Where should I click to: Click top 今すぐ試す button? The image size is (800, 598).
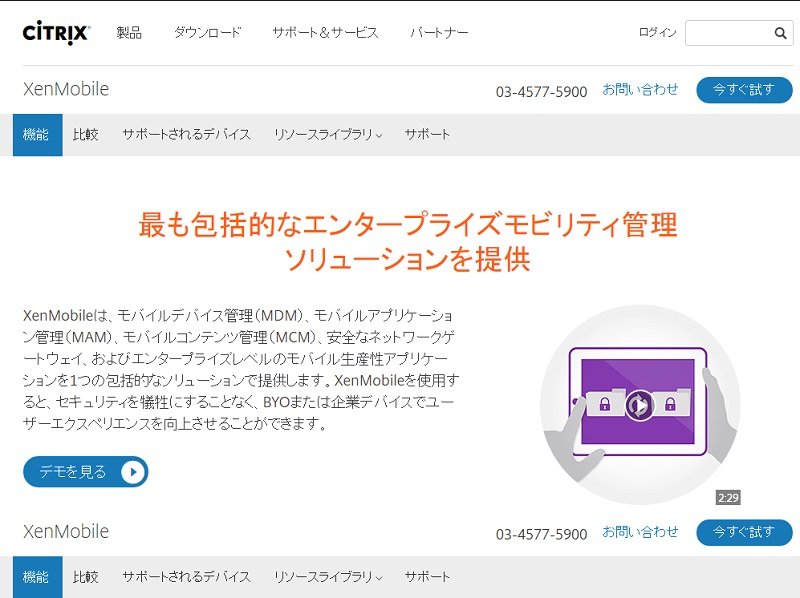point(744,90)
